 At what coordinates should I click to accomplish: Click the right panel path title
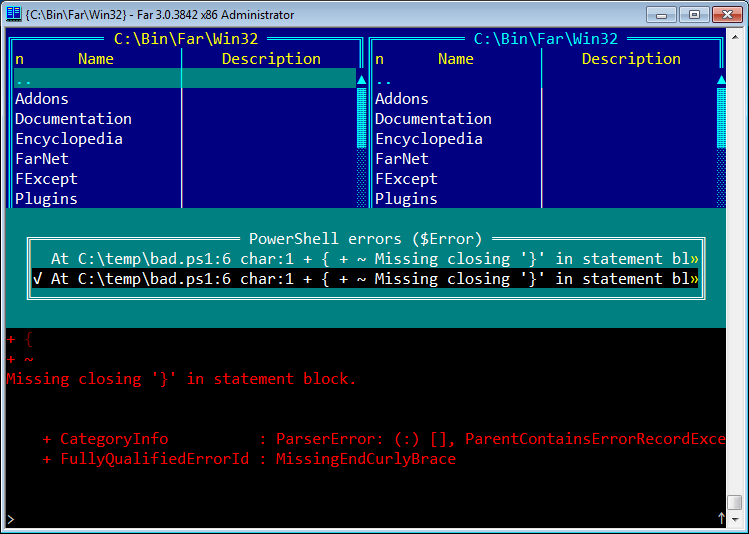(546, 39)
